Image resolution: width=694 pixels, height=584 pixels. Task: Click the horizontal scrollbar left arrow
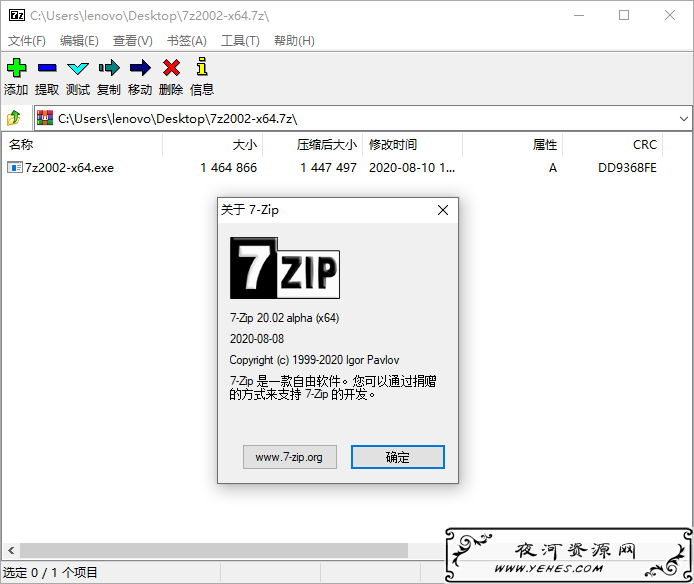pos(12,550)
